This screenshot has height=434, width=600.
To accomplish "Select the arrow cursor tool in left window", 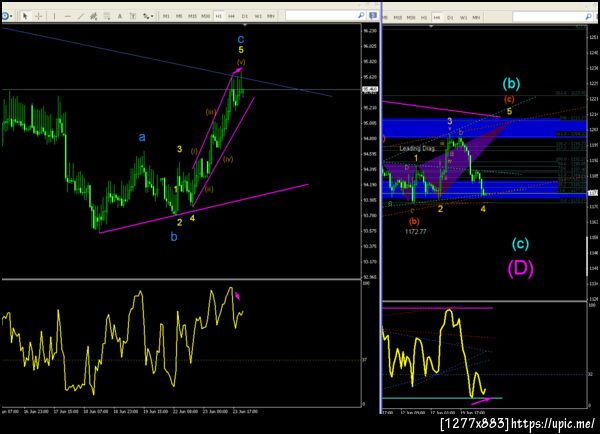I will [25, 16].
